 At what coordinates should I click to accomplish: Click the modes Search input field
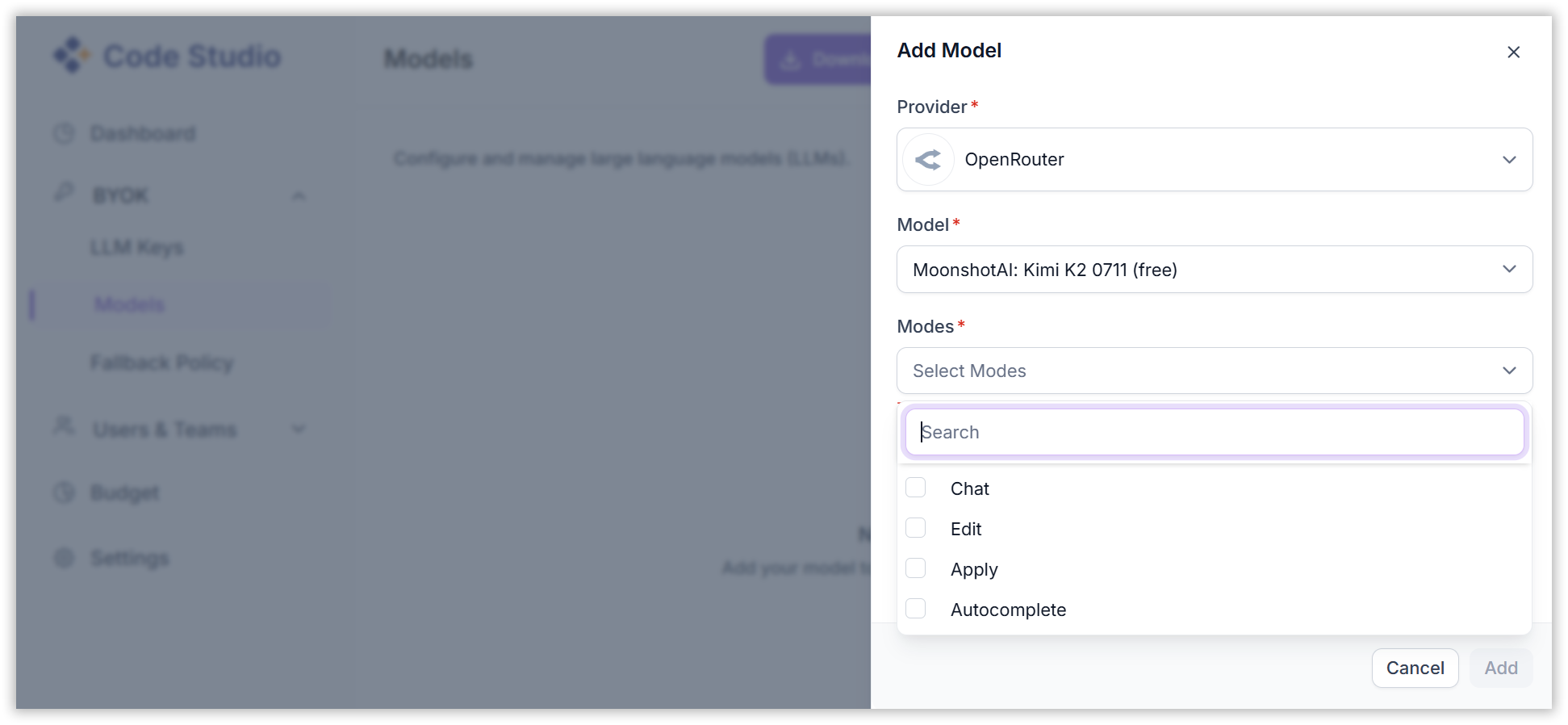(1214, 432)
